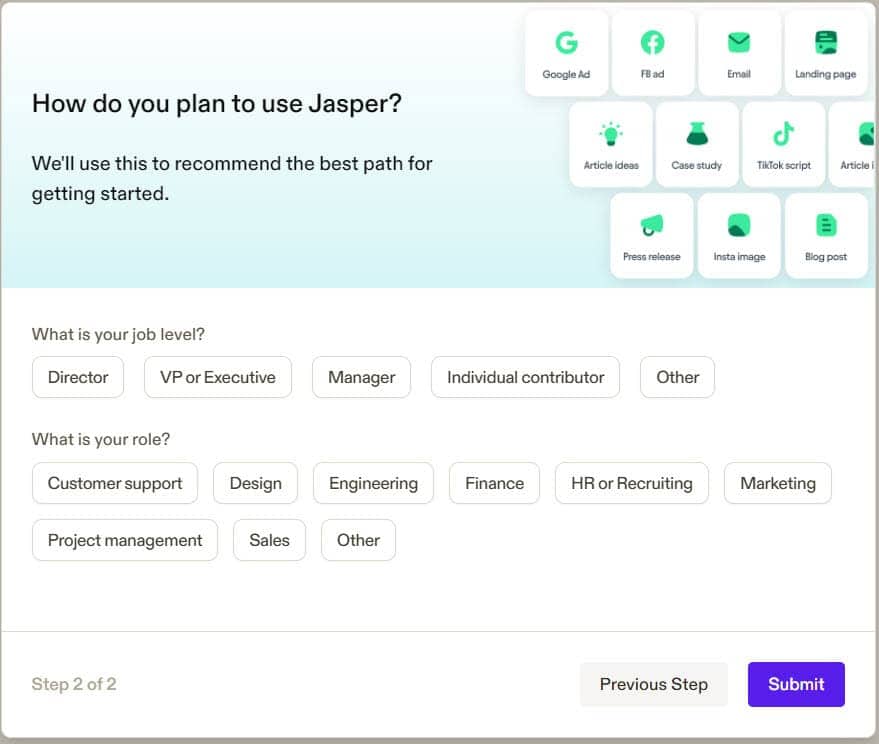Select VP or Executive job level
879x744 pixels.
[218, 377]
